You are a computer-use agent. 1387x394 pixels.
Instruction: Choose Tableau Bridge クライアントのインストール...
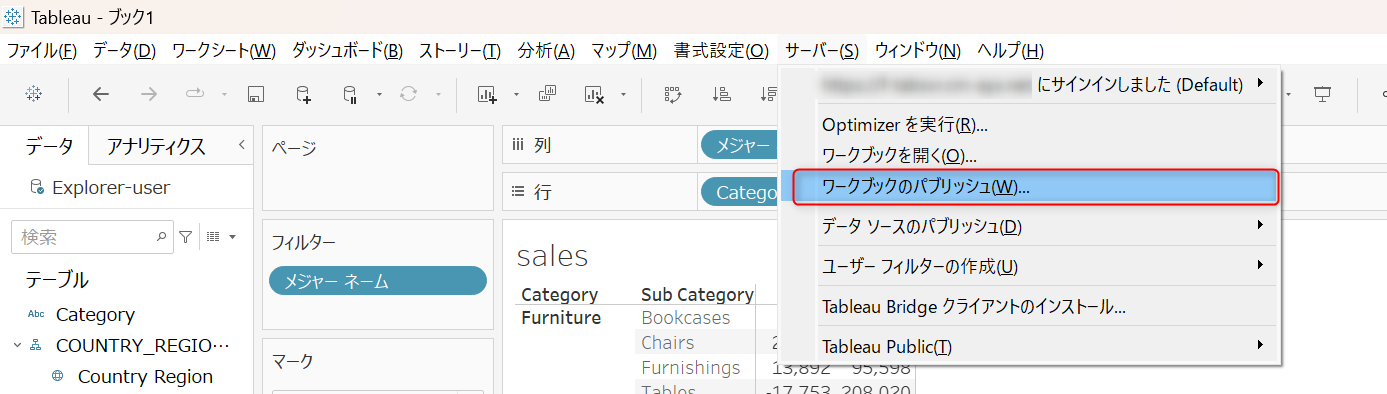click(x=1030, y=307)
